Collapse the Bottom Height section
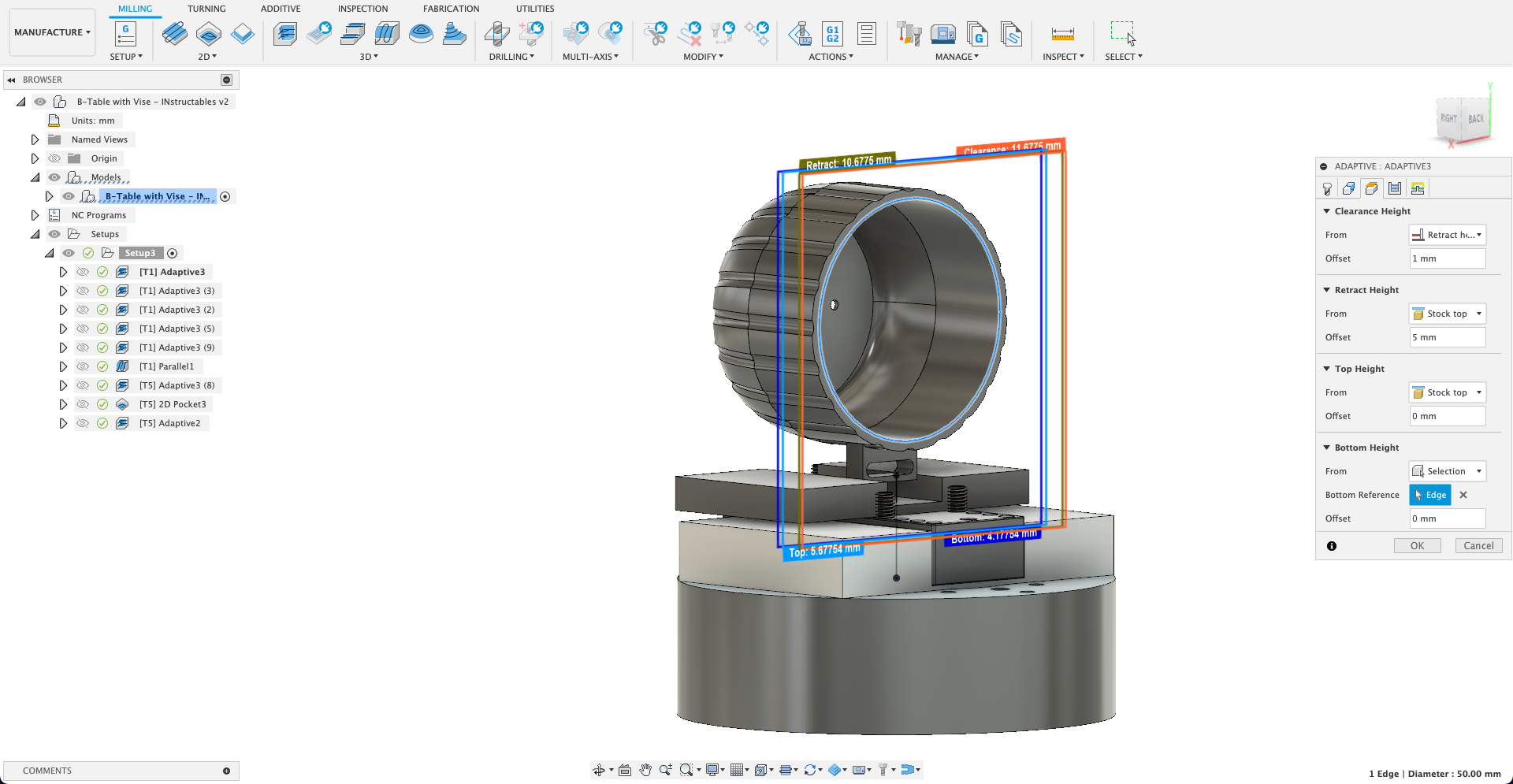 point(1327,448)
